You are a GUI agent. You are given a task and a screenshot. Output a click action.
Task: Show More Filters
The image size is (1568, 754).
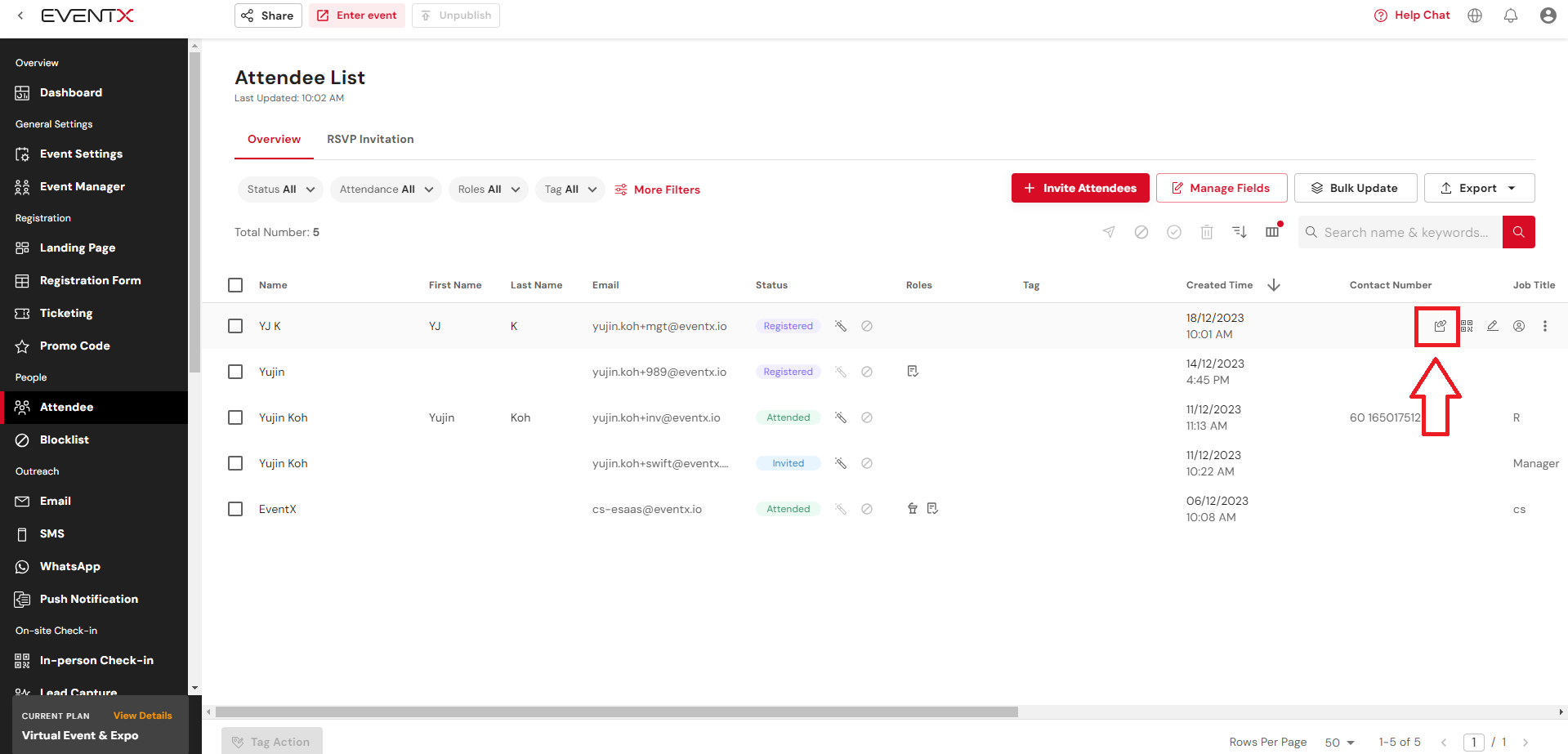click(x=657, y=190)
